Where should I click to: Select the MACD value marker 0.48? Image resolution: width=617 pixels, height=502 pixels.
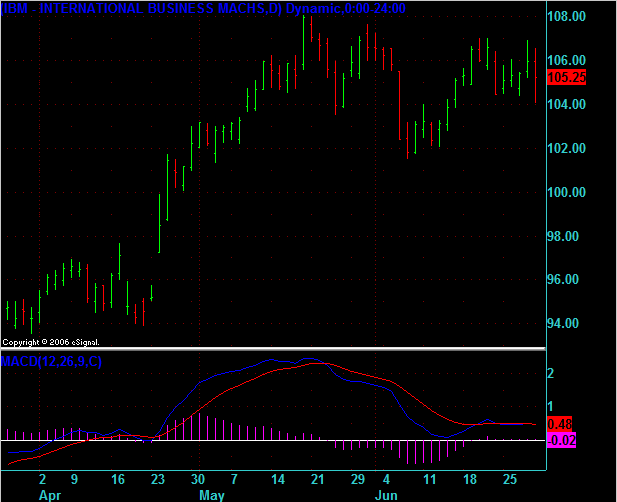coord(560,424)
